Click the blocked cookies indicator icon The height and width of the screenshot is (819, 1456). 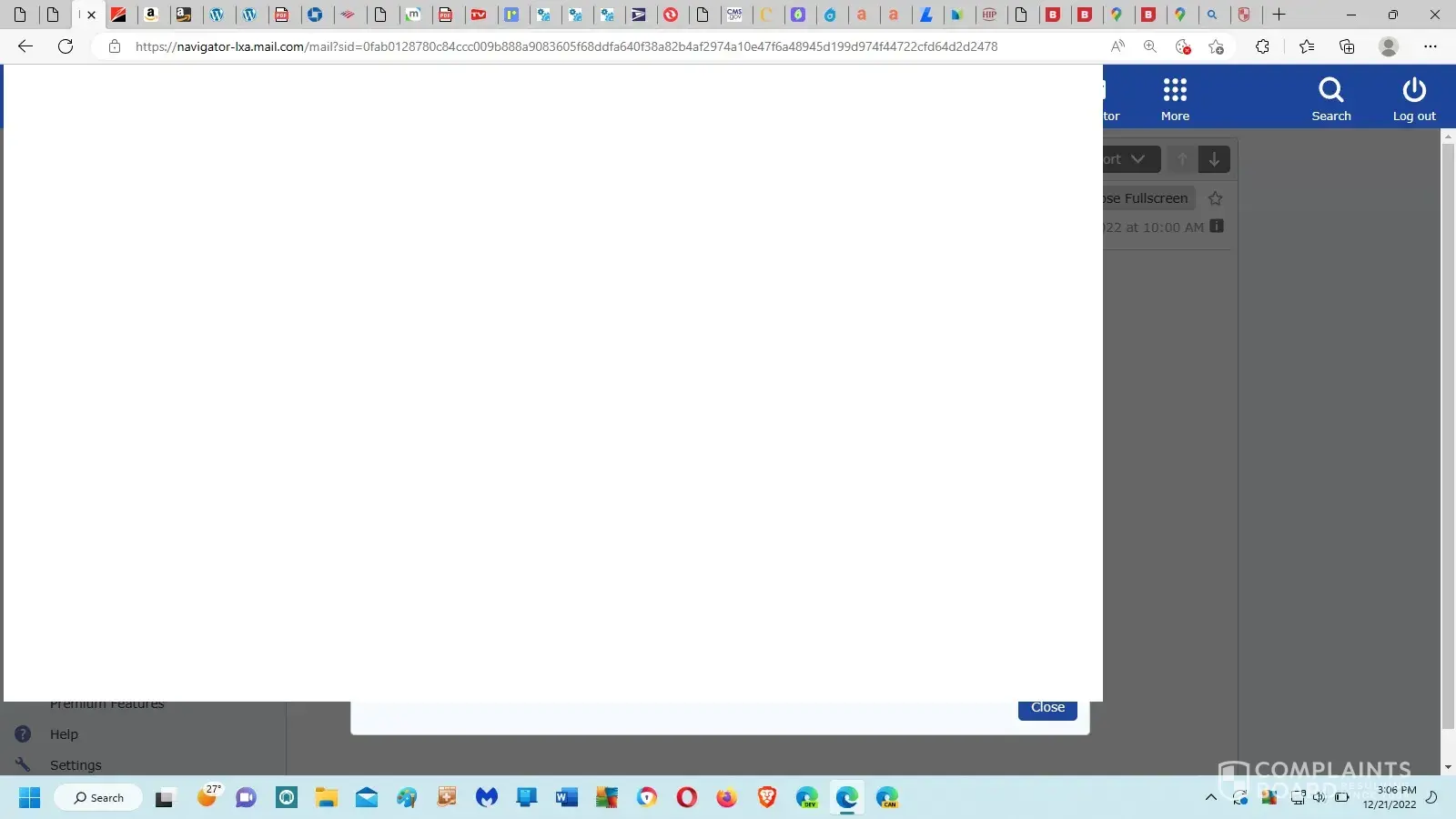pos(1183,46)
